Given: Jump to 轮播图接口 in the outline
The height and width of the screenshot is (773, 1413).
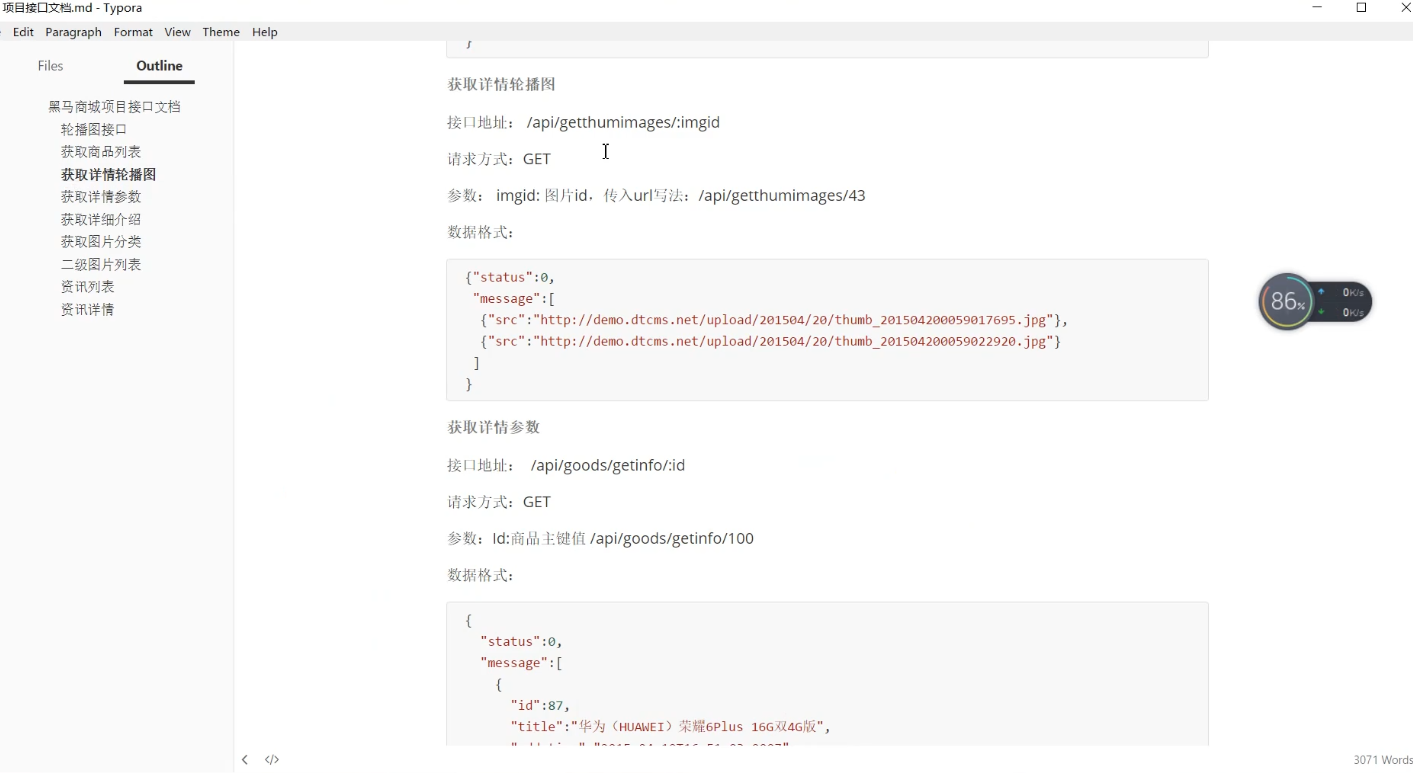Looking at the screenshot, I should click(94, 130).
